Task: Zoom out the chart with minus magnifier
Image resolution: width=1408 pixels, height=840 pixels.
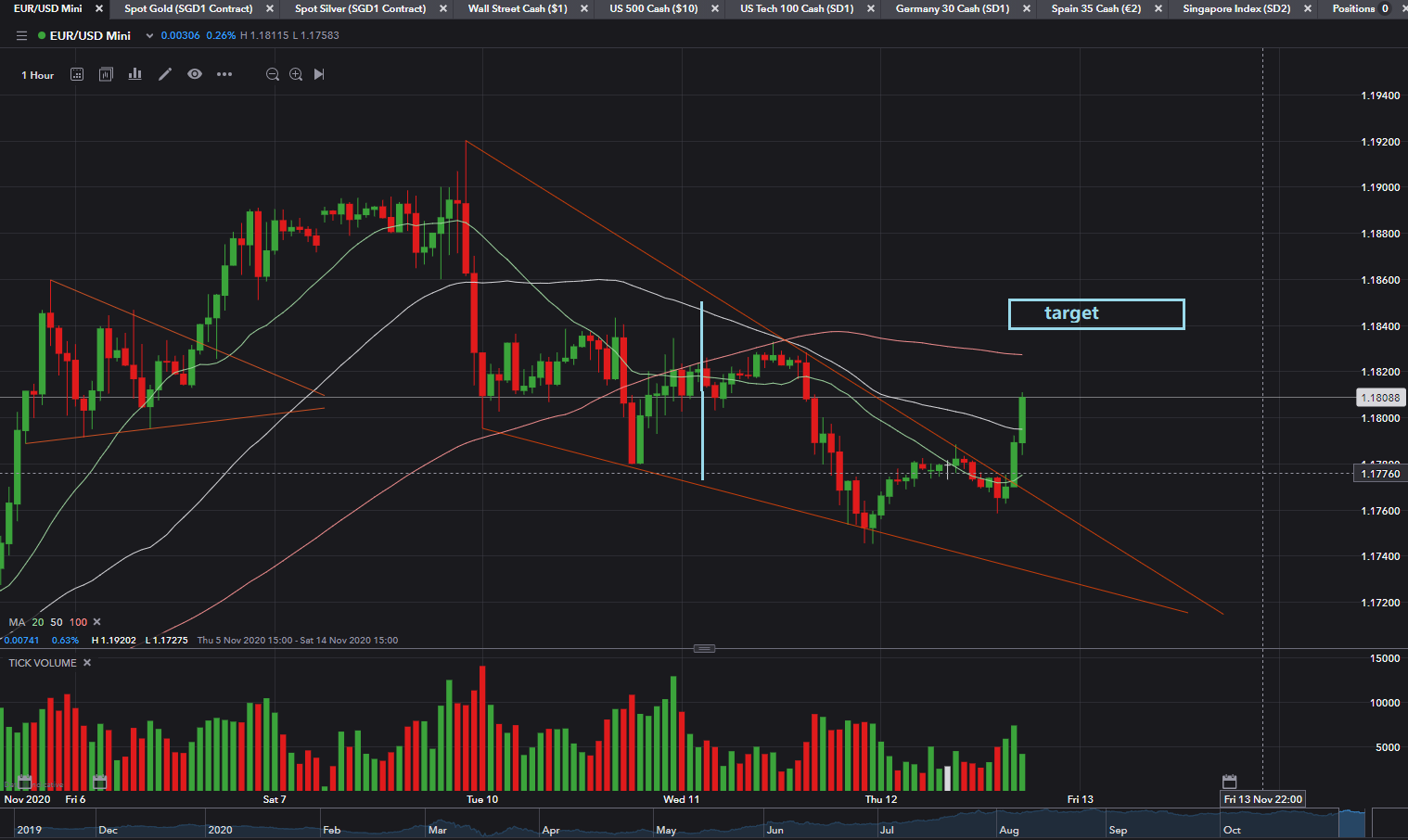Action: coord(273,74)
